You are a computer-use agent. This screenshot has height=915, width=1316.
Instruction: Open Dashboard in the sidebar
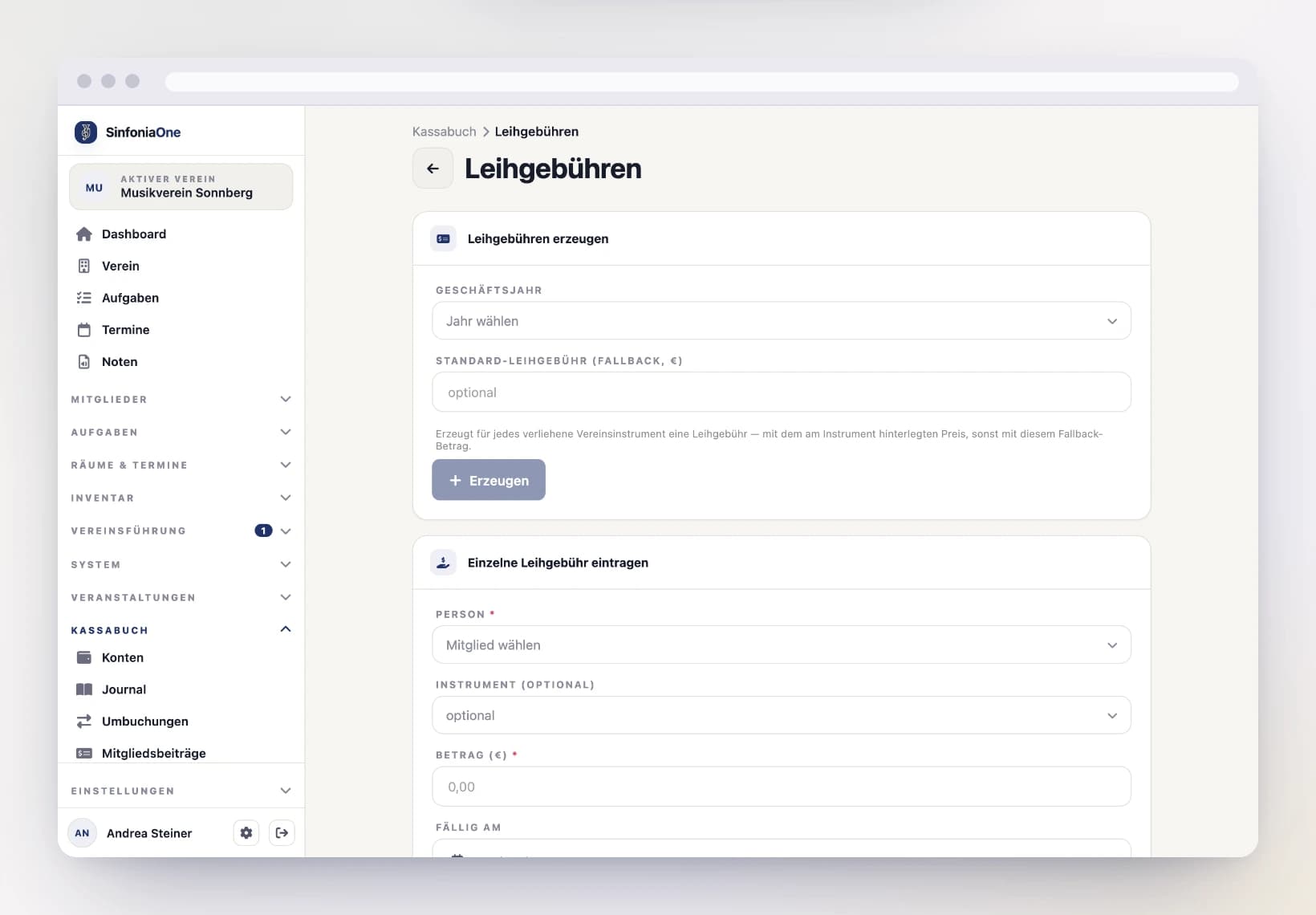point(181,234)
